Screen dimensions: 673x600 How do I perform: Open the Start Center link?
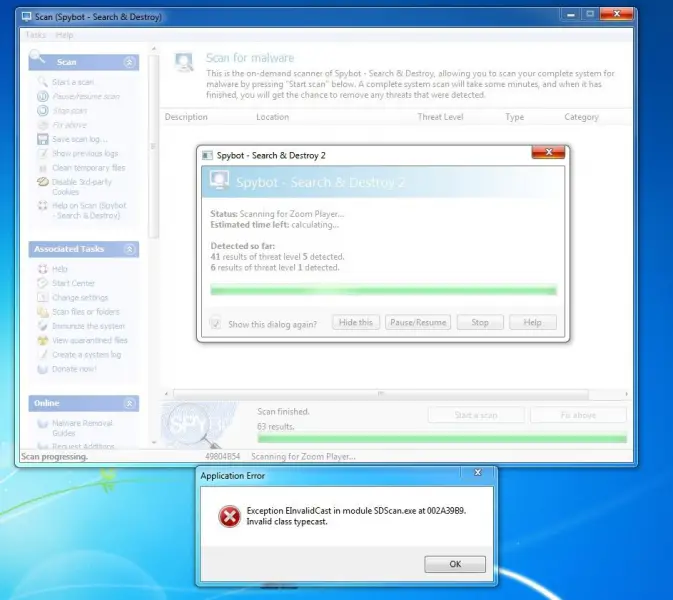coord(73,283)
